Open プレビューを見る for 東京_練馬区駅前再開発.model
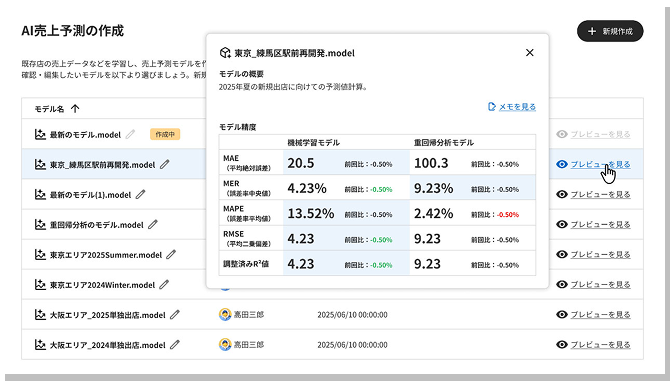This screenshot has height=381, width=670. 600,164
